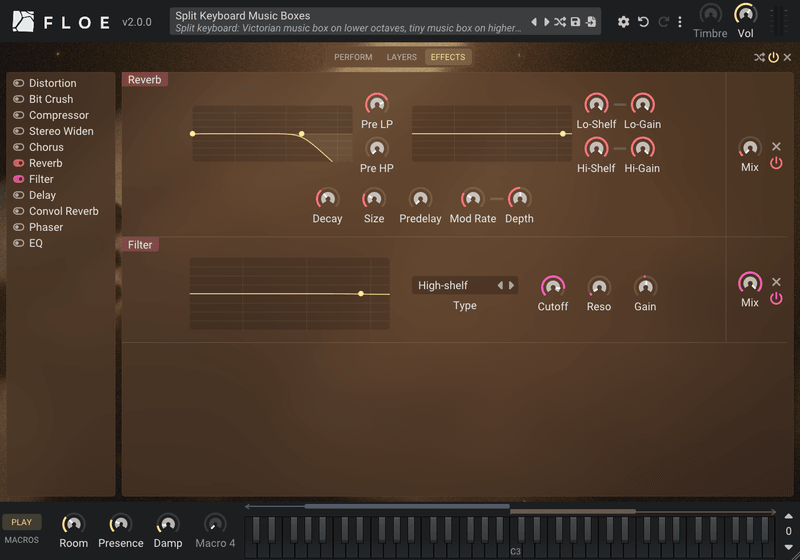Enable the Stereo Widen effect toggle
800x560 pixels.
[x=19, y=131]
